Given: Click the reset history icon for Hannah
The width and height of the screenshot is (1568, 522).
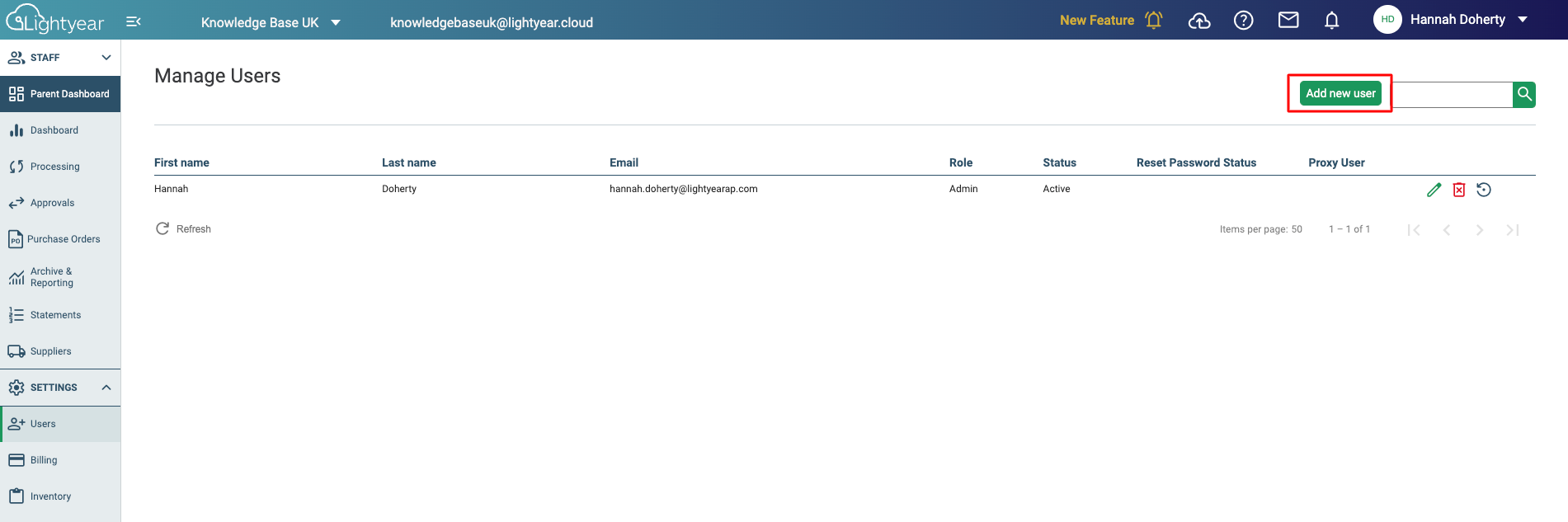Looking at the screenshot, I should click(1484, 190).
